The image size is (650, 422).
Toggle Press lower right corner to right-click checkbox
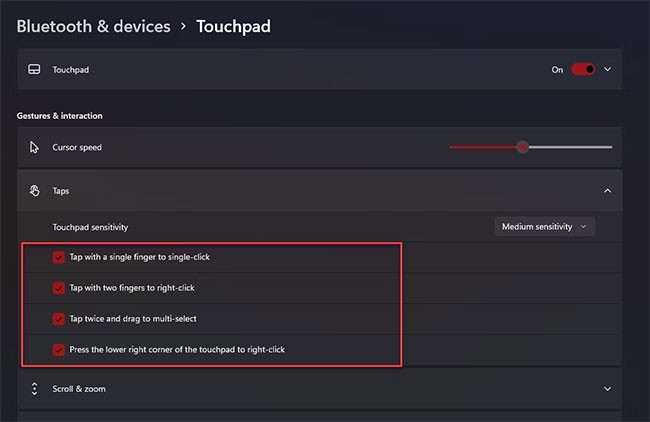(59, 350)
